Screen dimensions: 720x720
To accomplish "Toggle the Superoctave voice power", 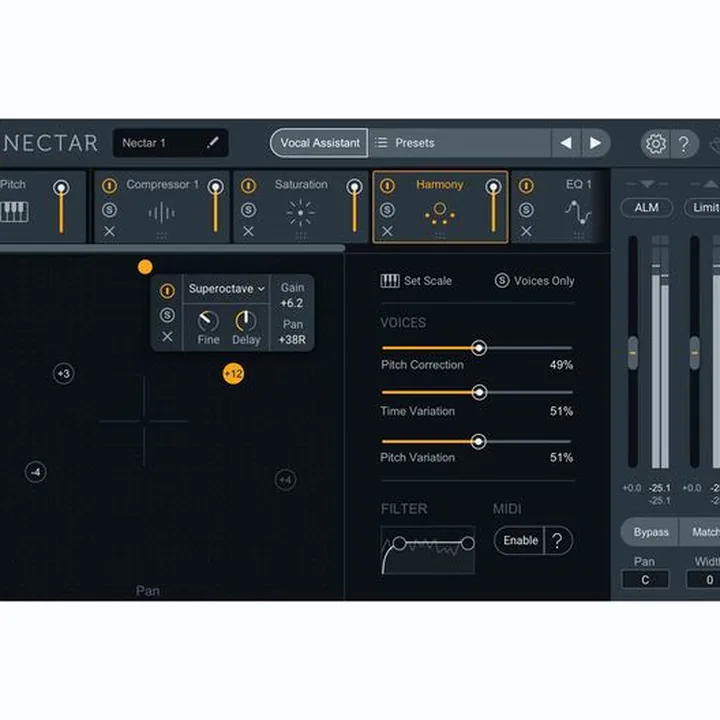I will tap(167, 291).
